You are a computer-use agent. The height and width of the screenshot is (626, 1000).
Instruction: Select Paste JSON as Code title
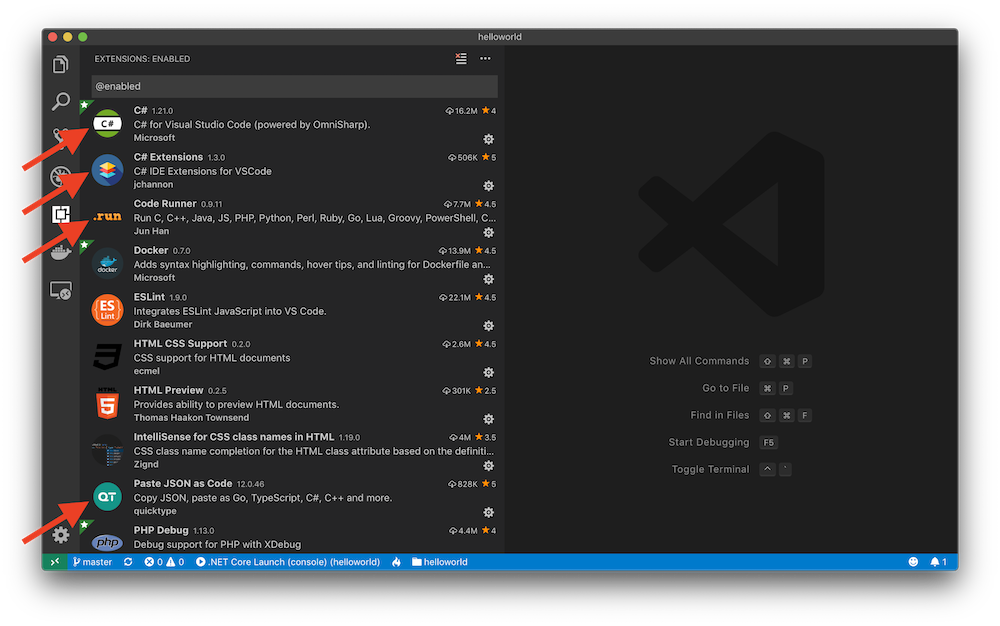[x=182, y=484]
